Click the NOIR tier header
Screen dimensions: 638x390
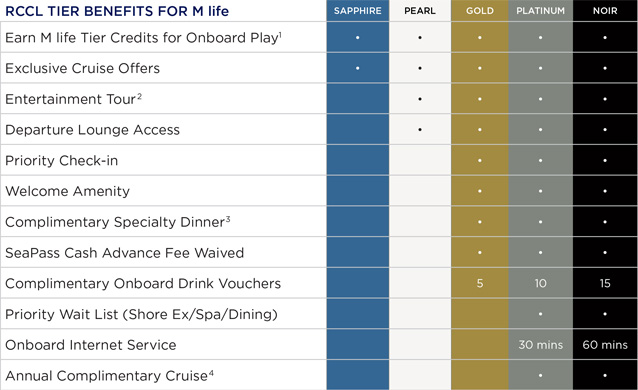(x=605, y=11)
